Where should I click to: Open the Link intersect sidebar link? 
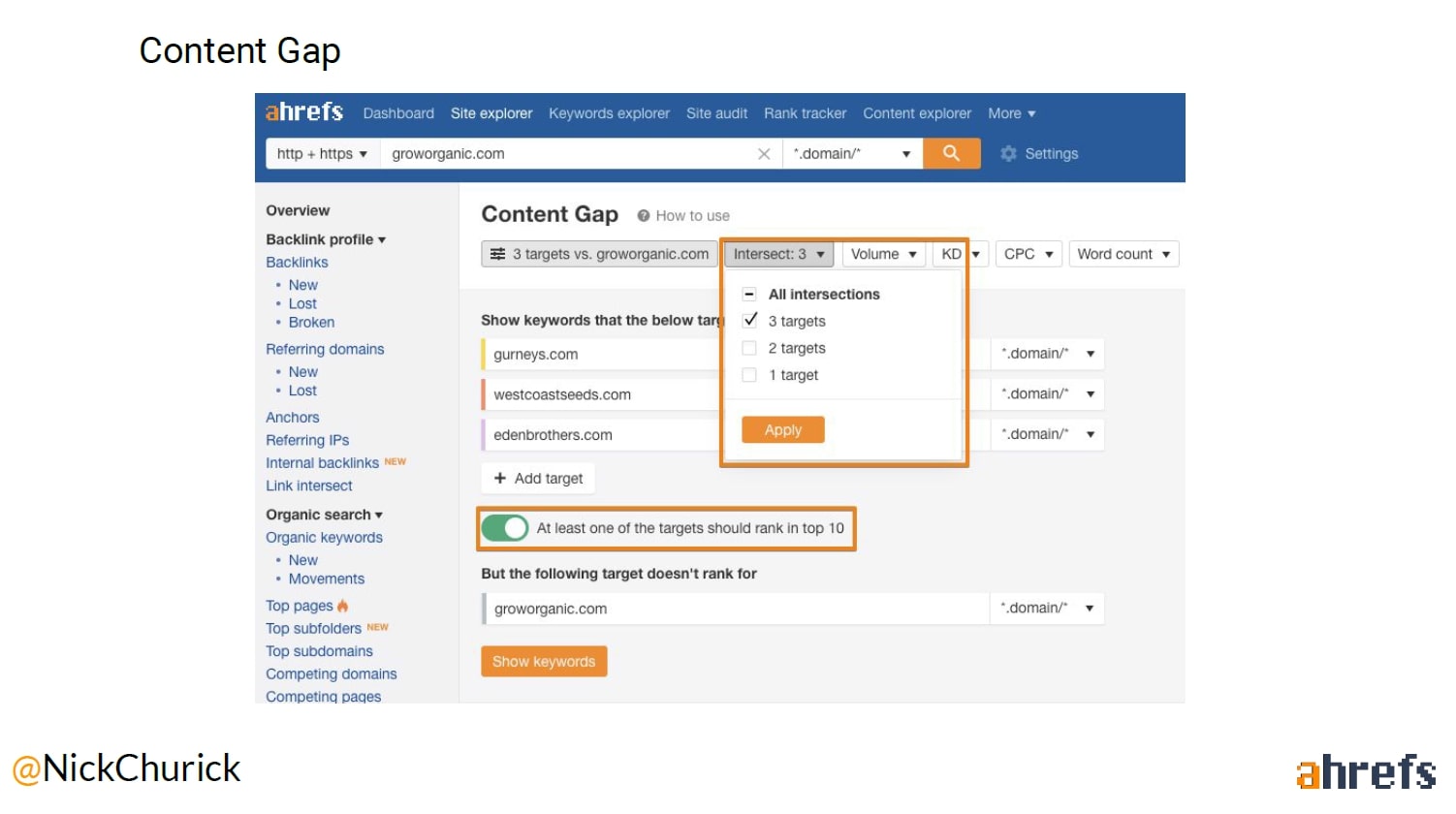pos(309,486)
